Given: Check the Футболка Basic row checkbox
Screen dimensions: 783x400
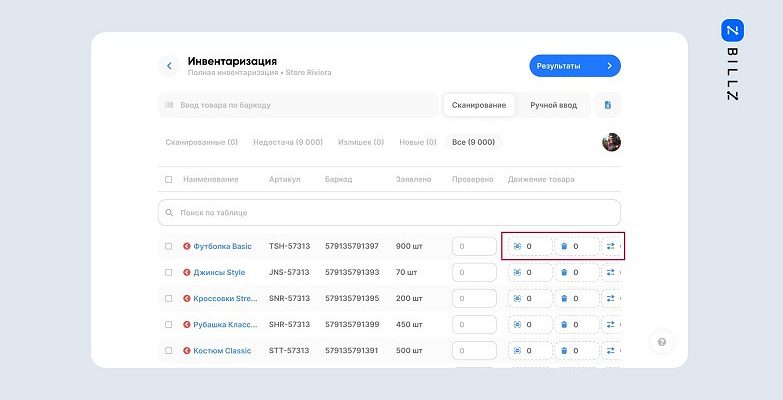Looking at the screenshot, I should click(x=169, y=246).
